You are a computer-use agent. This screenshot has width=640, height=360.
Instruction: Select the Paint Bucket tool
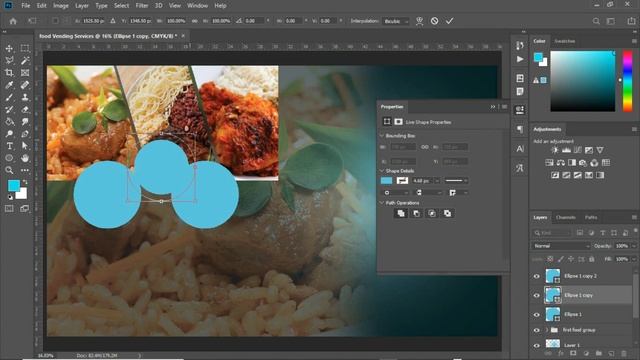[9, 122]
